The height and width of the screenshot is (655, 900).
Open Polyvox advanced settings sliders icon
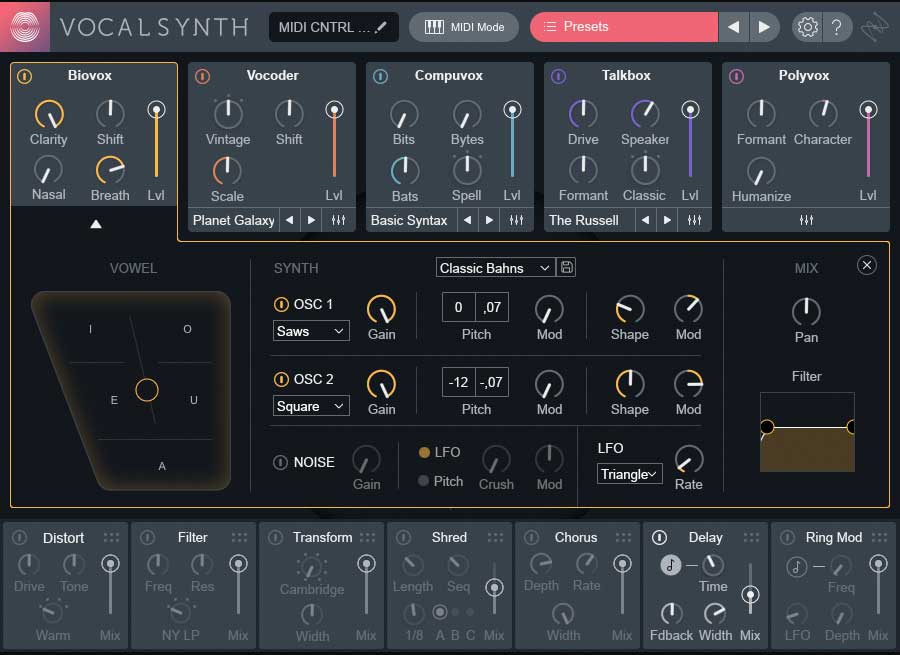tap(805, 220)
